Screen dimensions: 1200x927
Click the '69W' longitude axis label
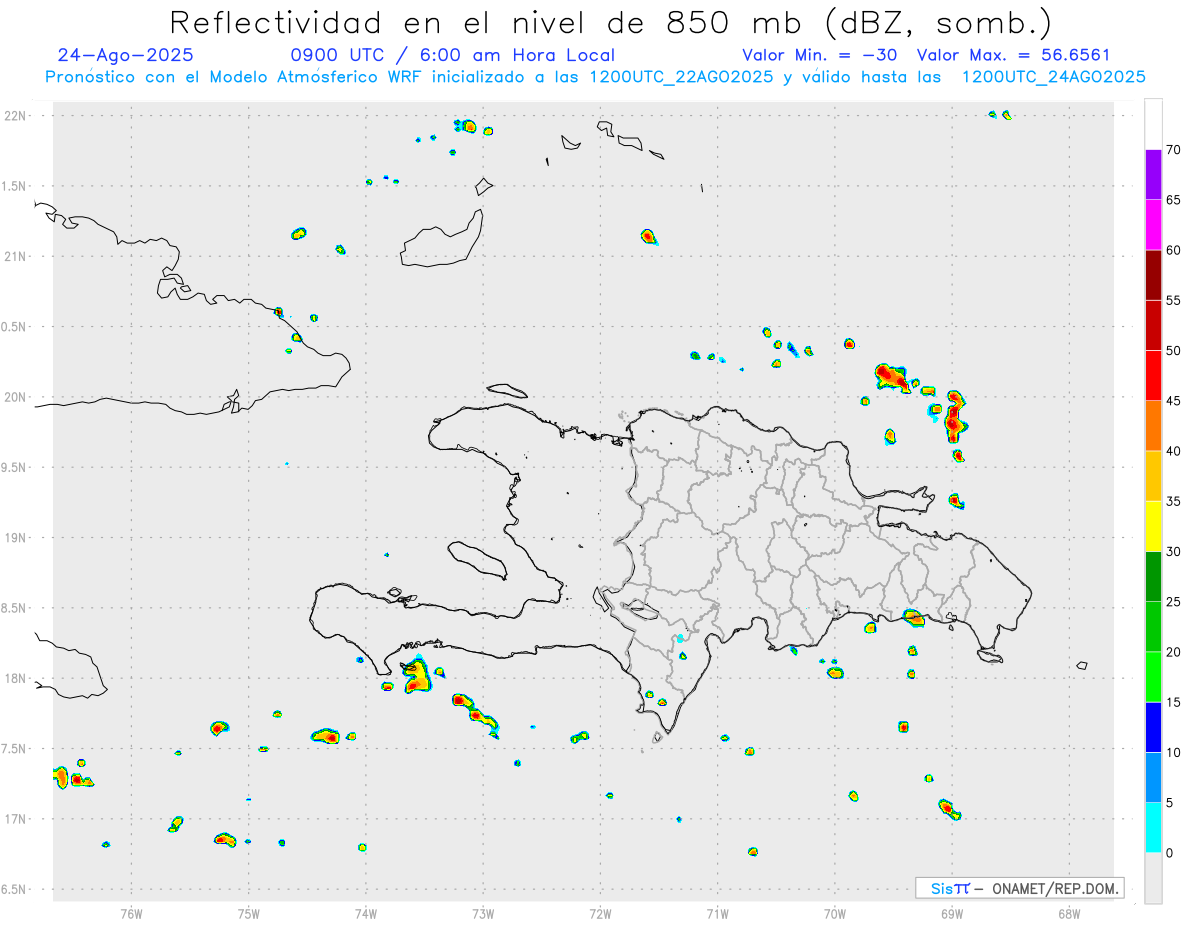952,913
